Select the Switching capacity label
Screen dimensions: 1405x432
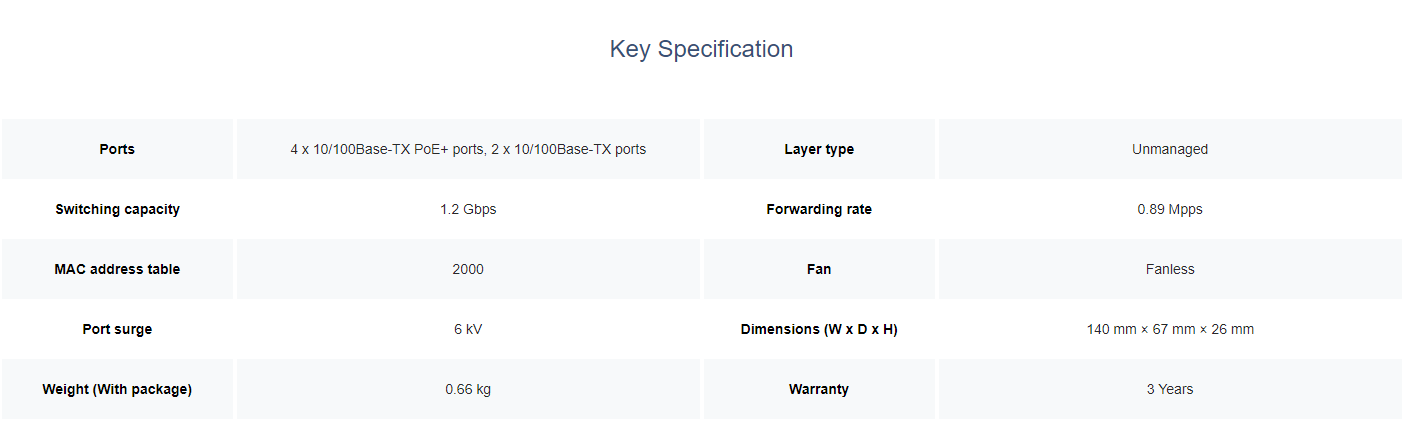click(x=117, y=209)
